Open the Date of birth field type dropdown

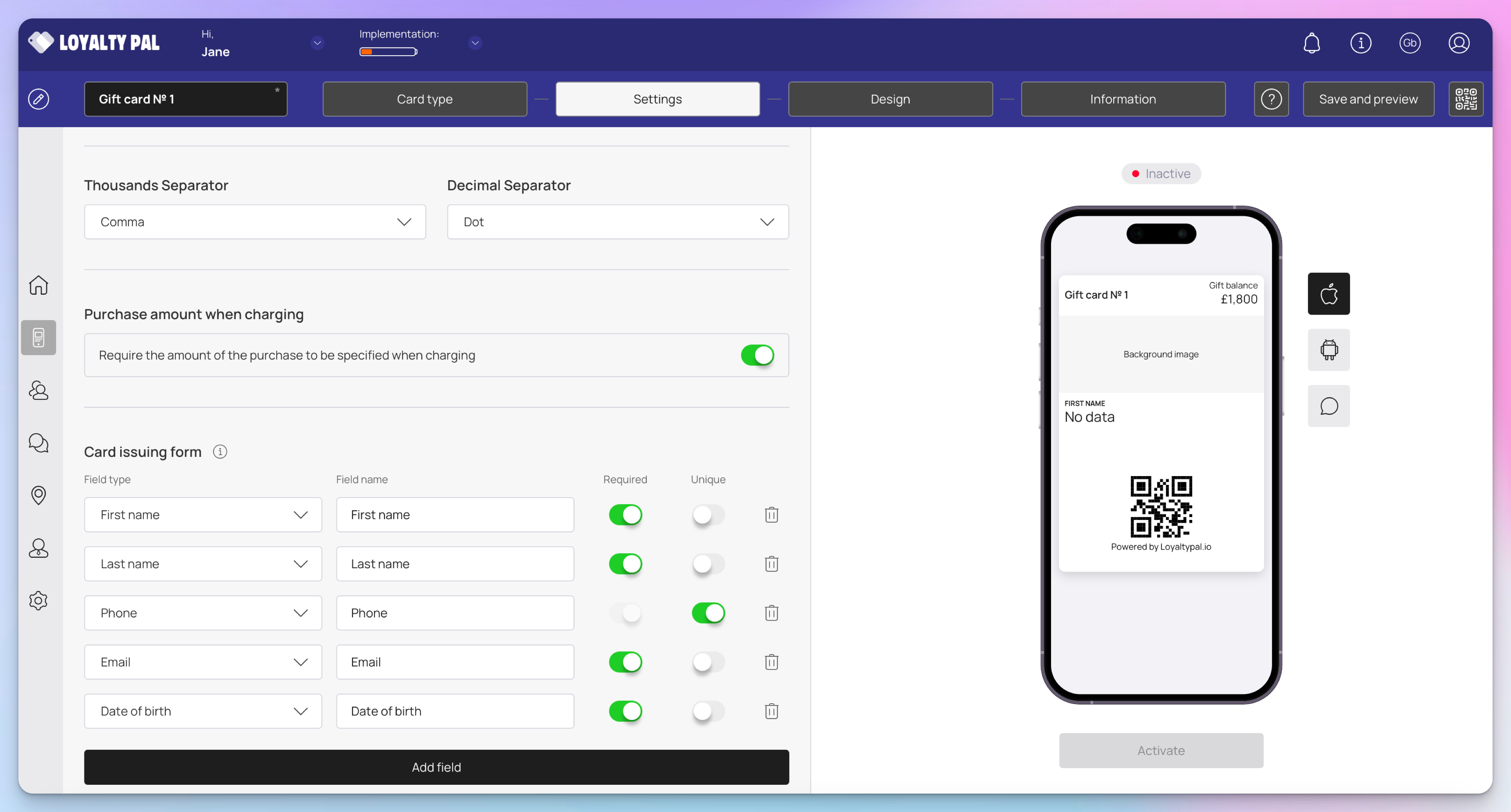(x=202, y=711)
